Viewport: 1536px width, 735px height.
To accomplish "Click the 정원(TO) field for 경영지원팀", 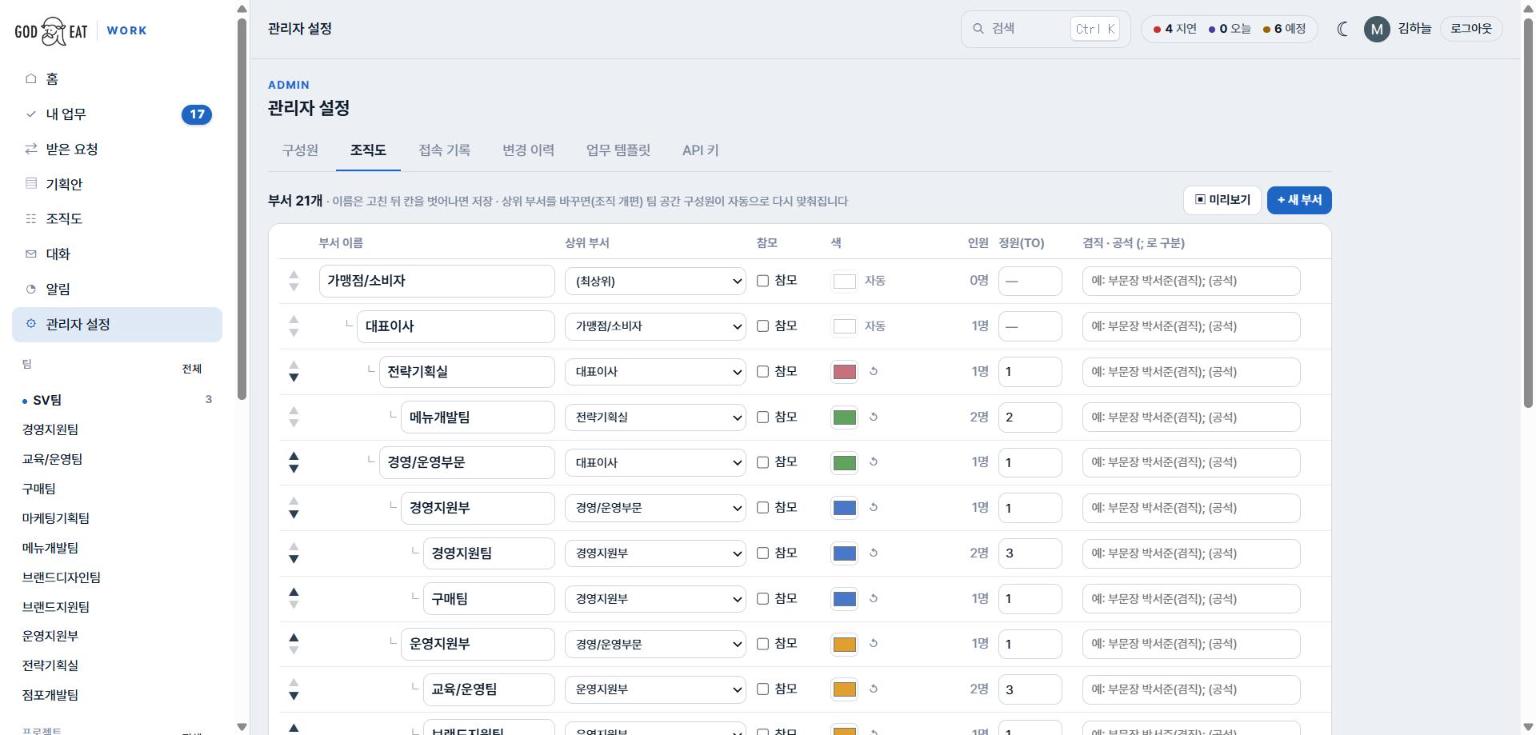I will pos(1030,553).
